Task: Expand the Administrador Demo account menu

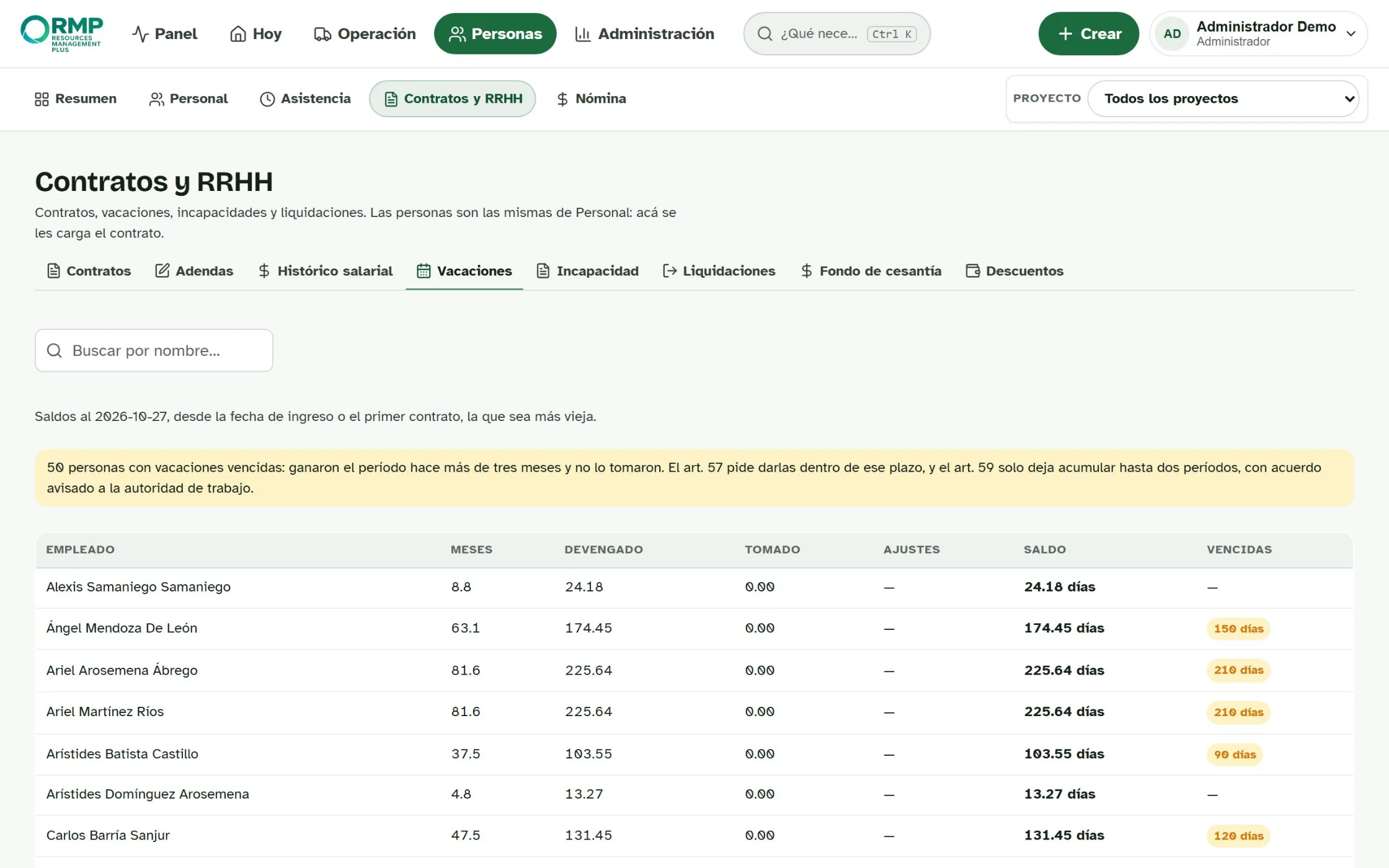Action: click(x=1258, y=33)
